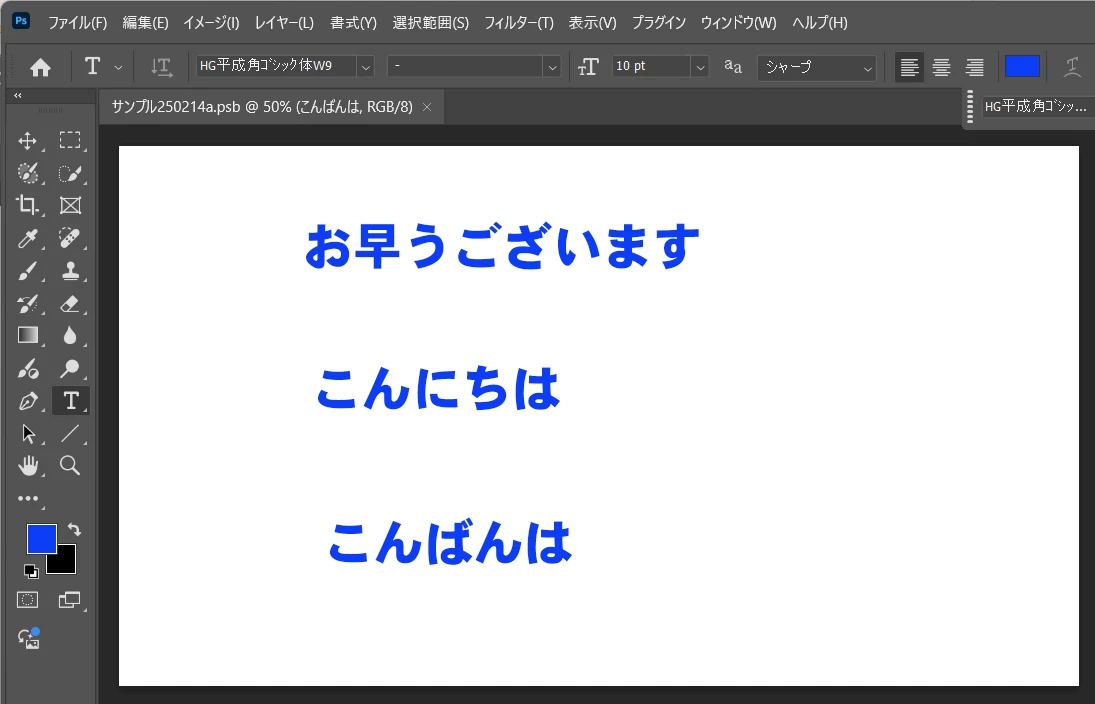Expand the font size dropdown
This screenshot has height=704, width=1095.
coord(700,67)
